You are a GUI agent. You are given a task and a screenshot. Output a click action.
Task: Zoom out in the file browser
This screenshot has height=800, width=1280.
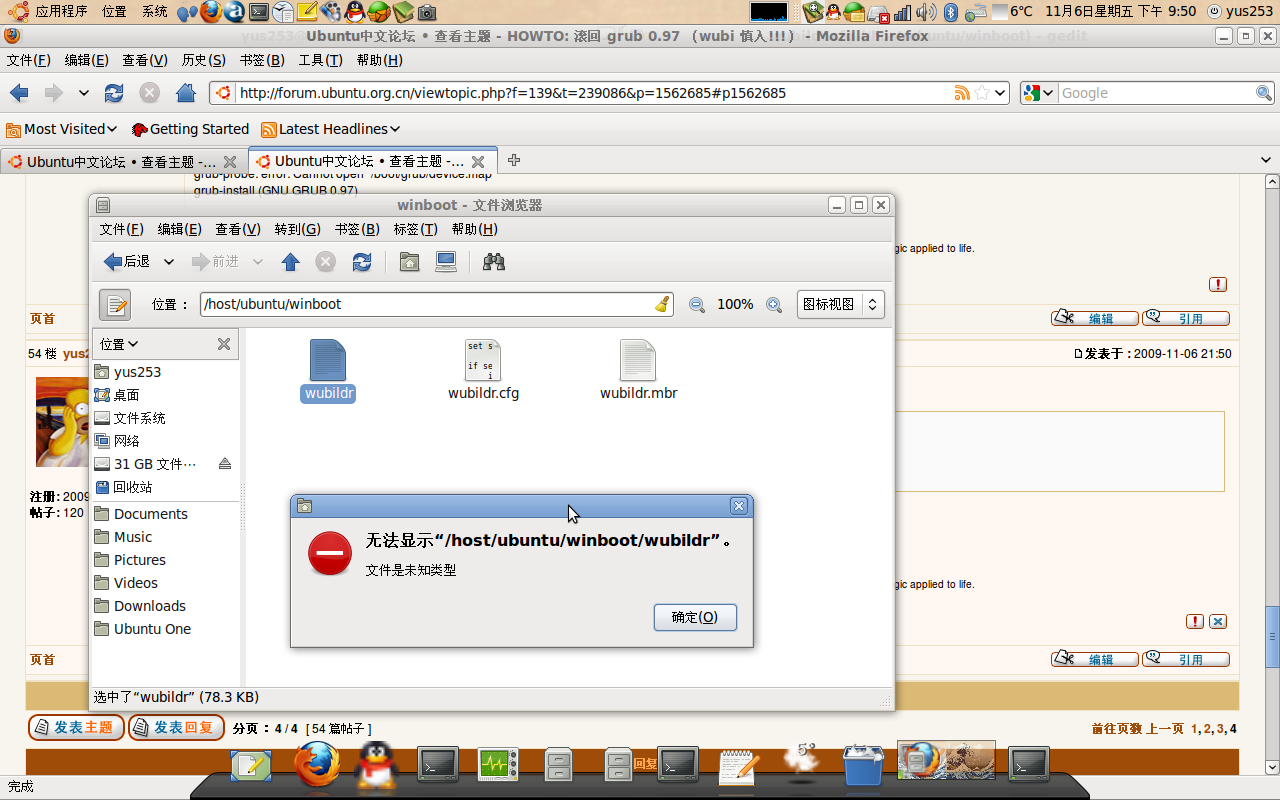pyautogui.click(x=697, y=305)
